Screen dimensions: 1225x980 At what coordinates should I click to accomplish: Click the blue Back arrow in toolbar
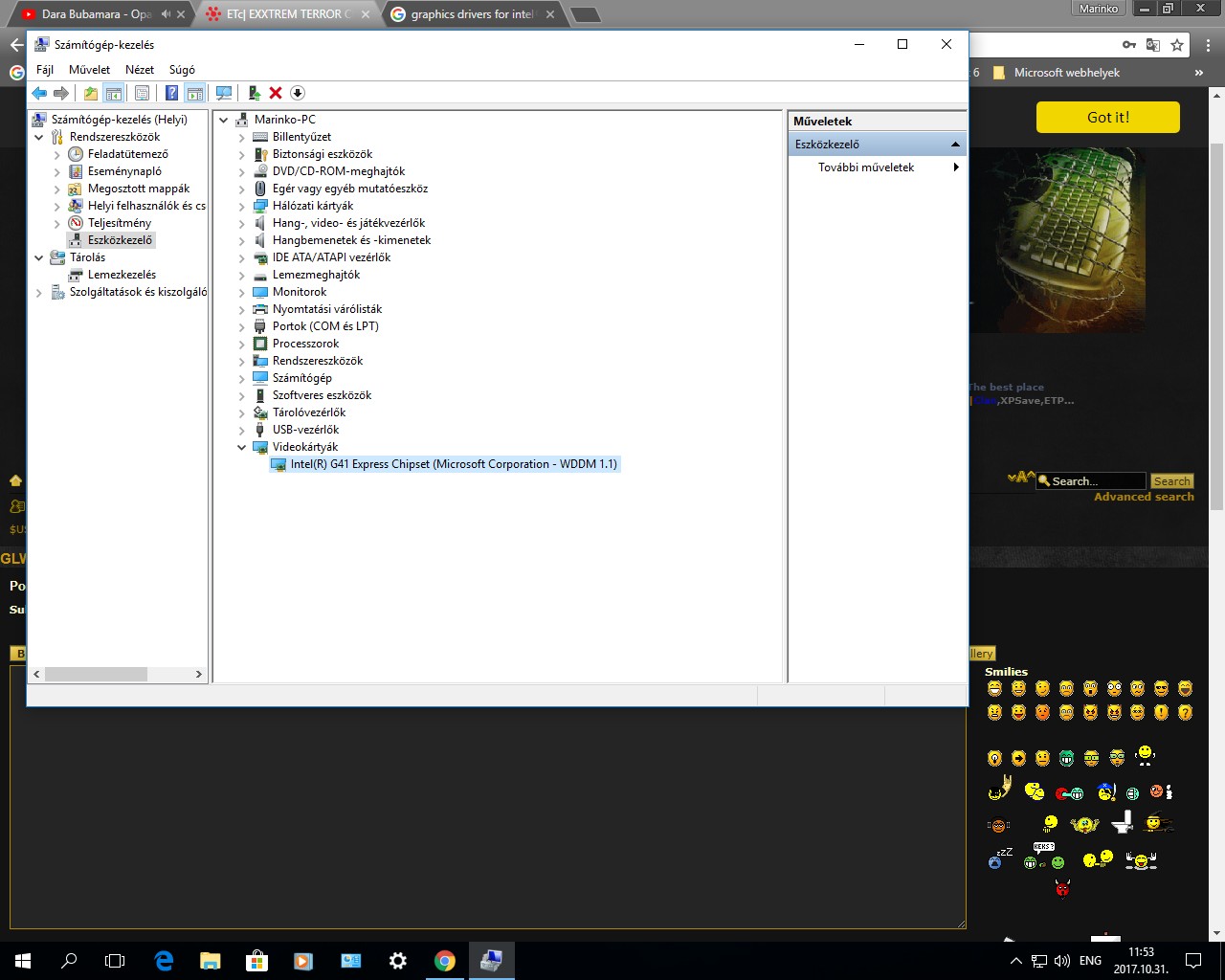39,93
